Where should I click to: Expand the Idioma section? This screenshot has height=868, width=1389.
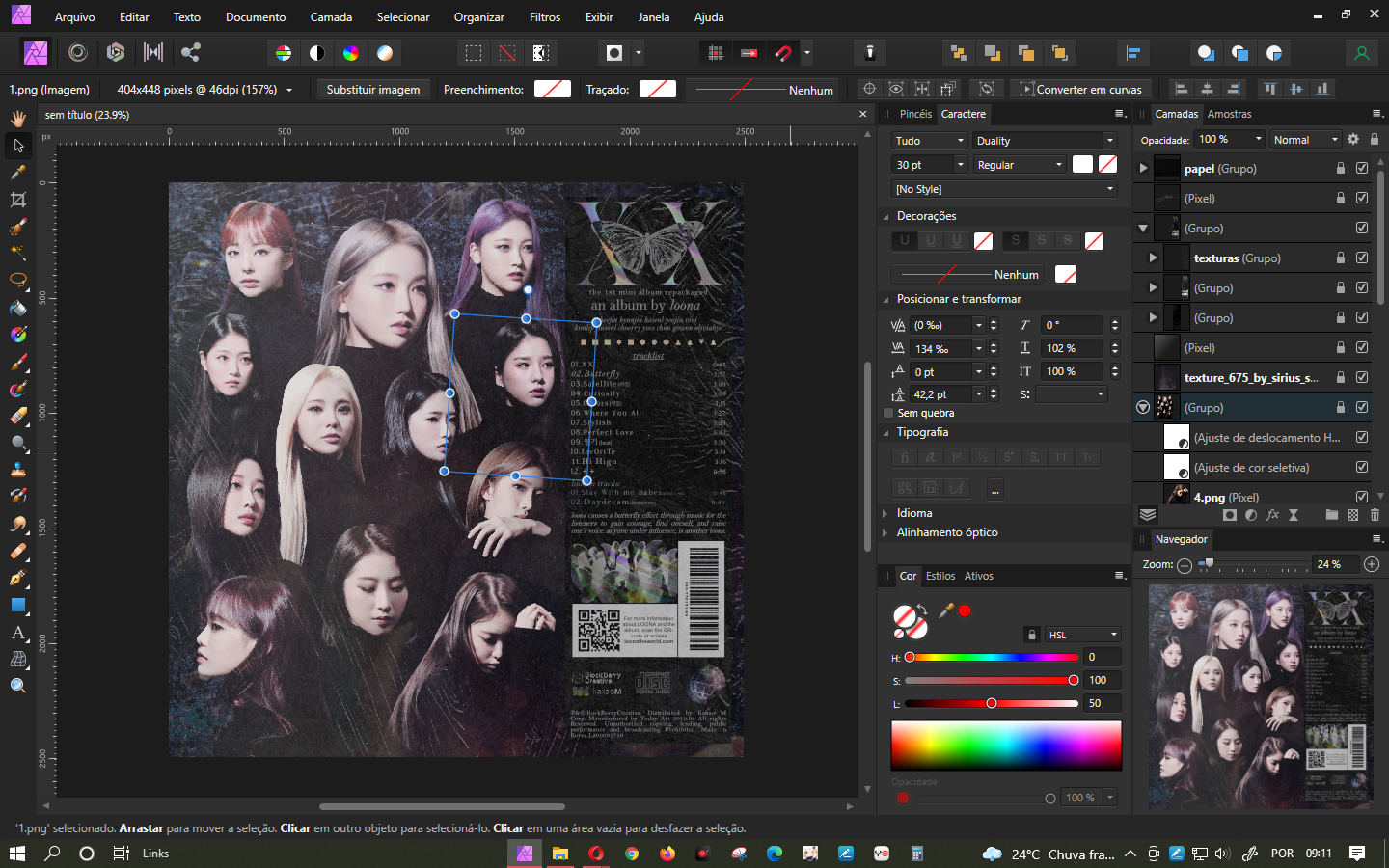[885, 513]
